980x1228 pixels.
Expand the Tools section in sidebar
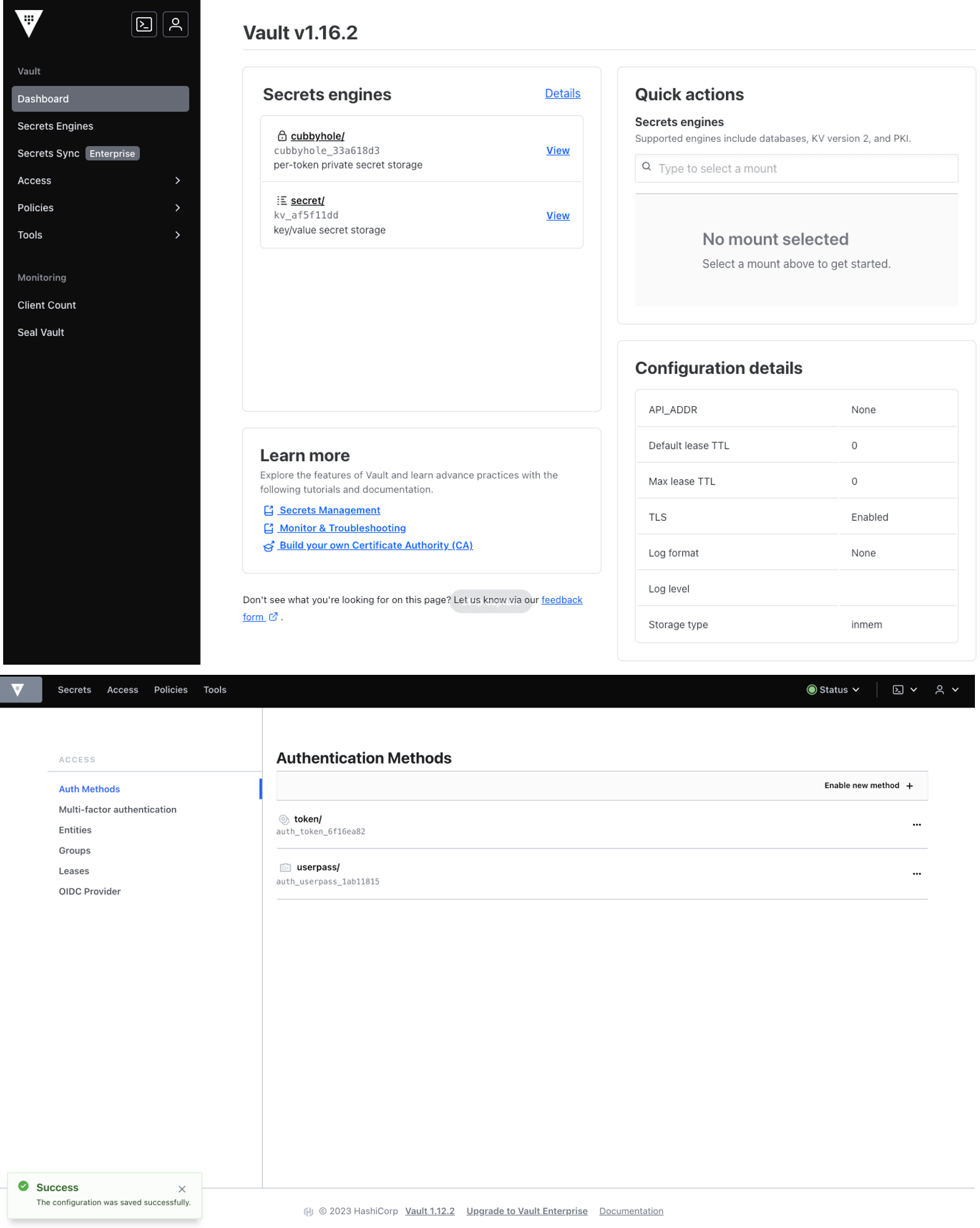pyautogui.click(x=177, y=235)
